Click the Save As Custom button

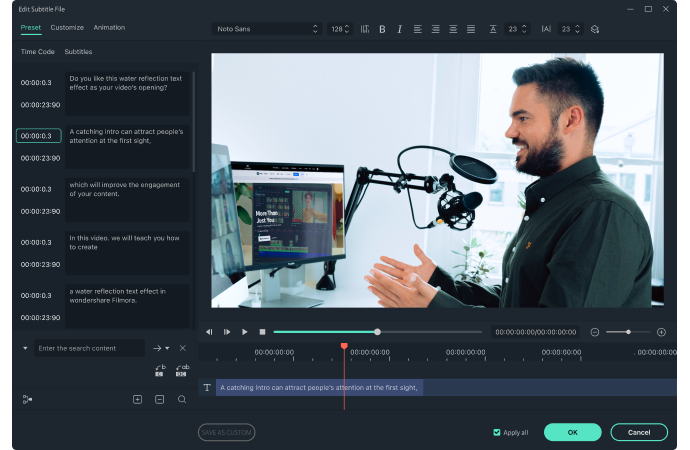coord(227,432)
